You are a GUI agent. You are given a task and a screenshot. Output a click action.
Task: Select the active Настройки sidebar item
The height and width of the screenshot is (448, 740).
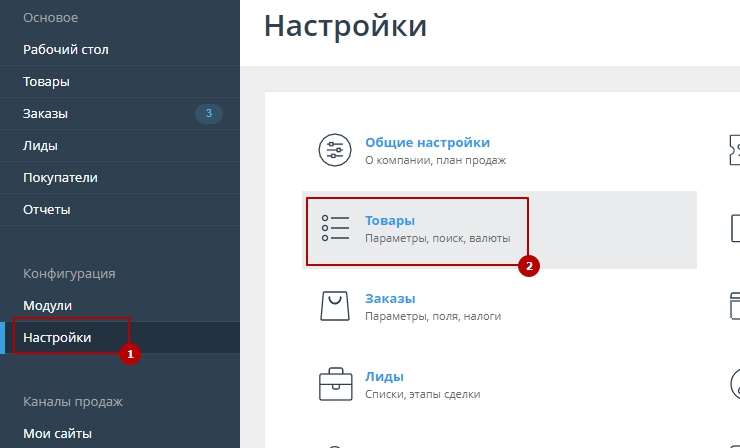(57, 338)
